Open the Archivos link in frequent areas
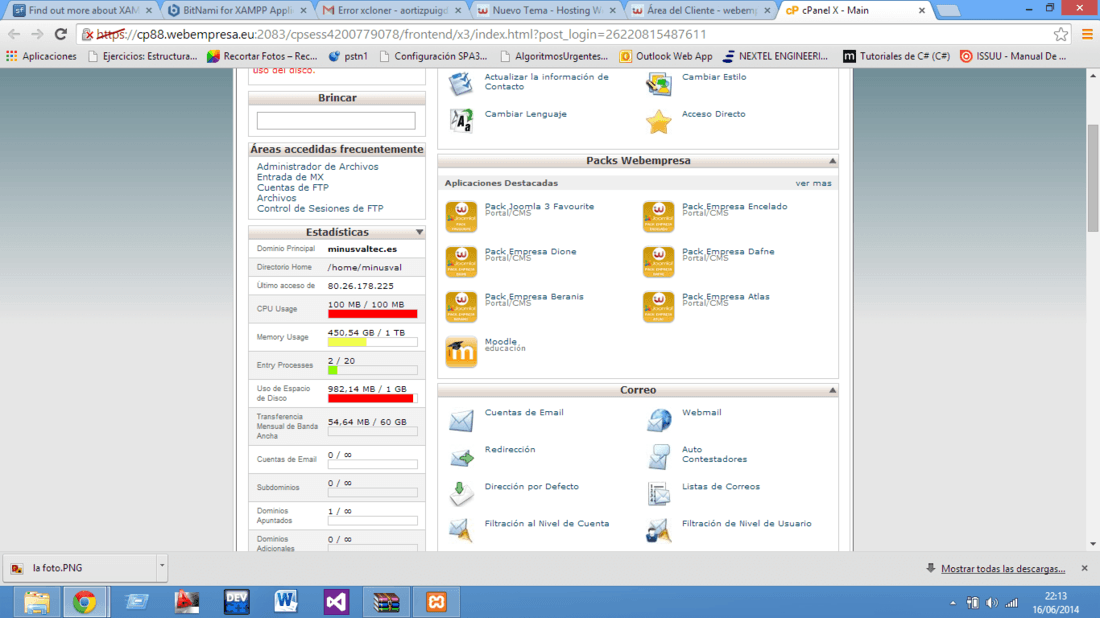Image resolution: width=1100 pixels, height=618 pixels. tap(276, 199)
